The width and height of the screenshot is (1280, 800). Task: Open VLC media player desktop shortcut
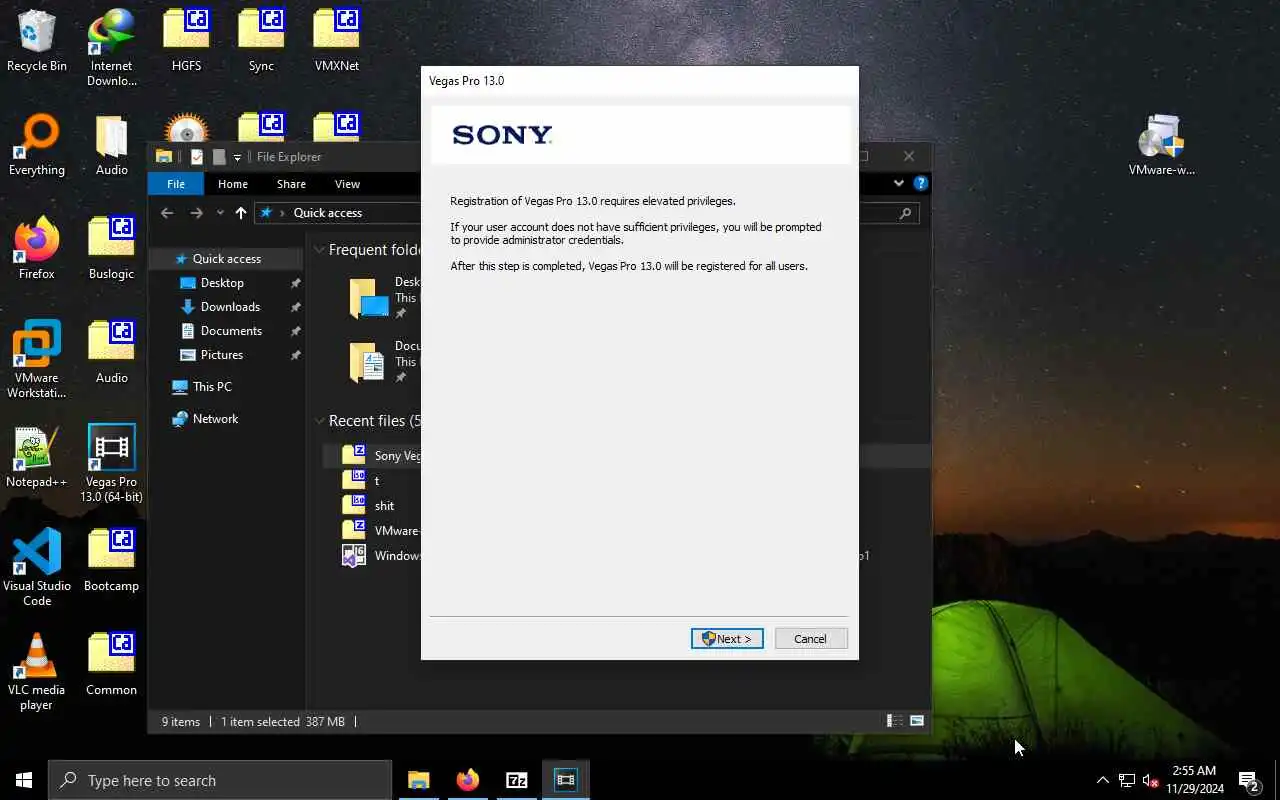(x=37, y=672)
